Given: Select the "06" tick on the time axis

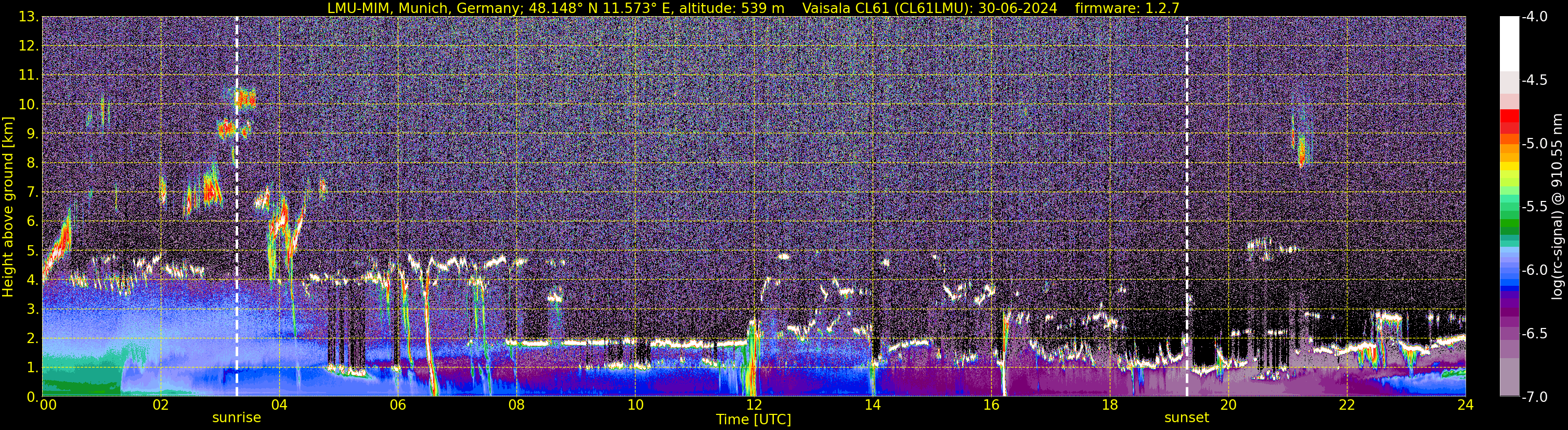Looking at the screenshot, I should (397, 405).
